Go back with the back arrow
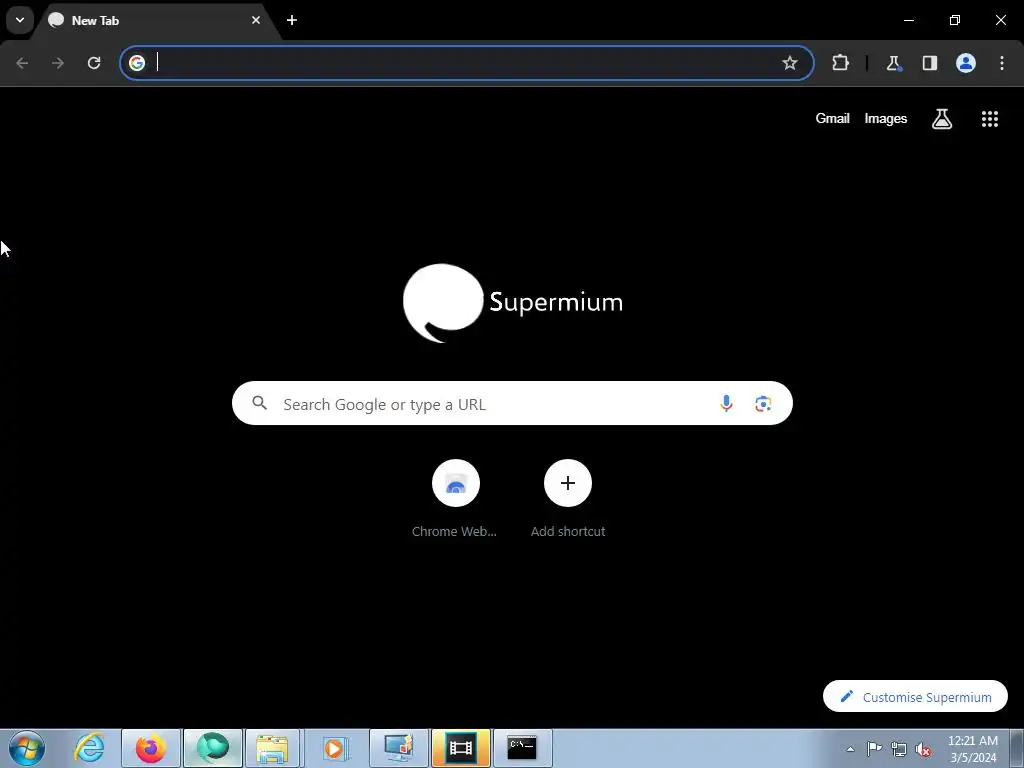The width and height of the screenshot is (1024, 768). point(22,63)
